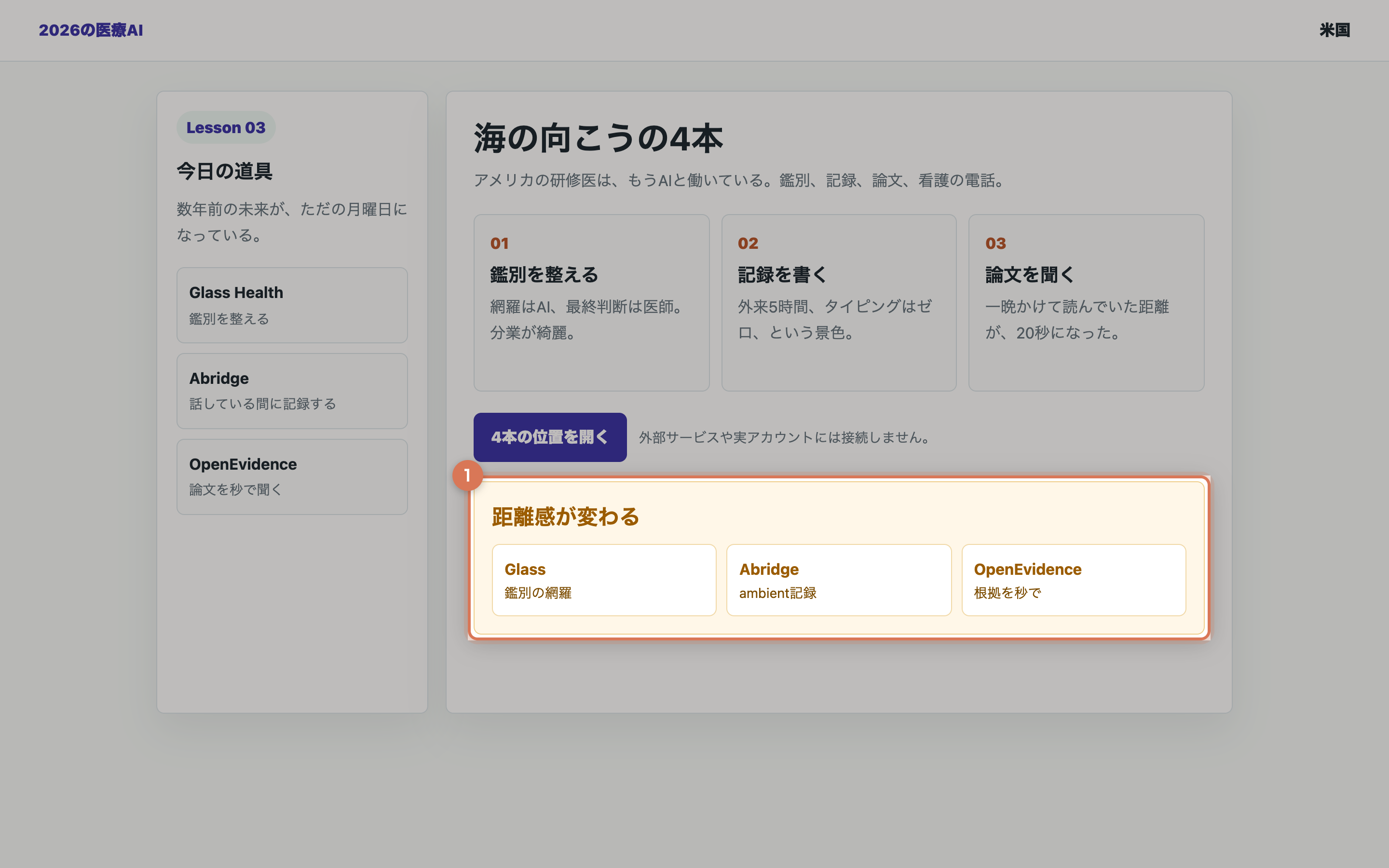Click the 今日の道具 heading
The height and width of the screenshot is (868, 1389).
(224, 171)
